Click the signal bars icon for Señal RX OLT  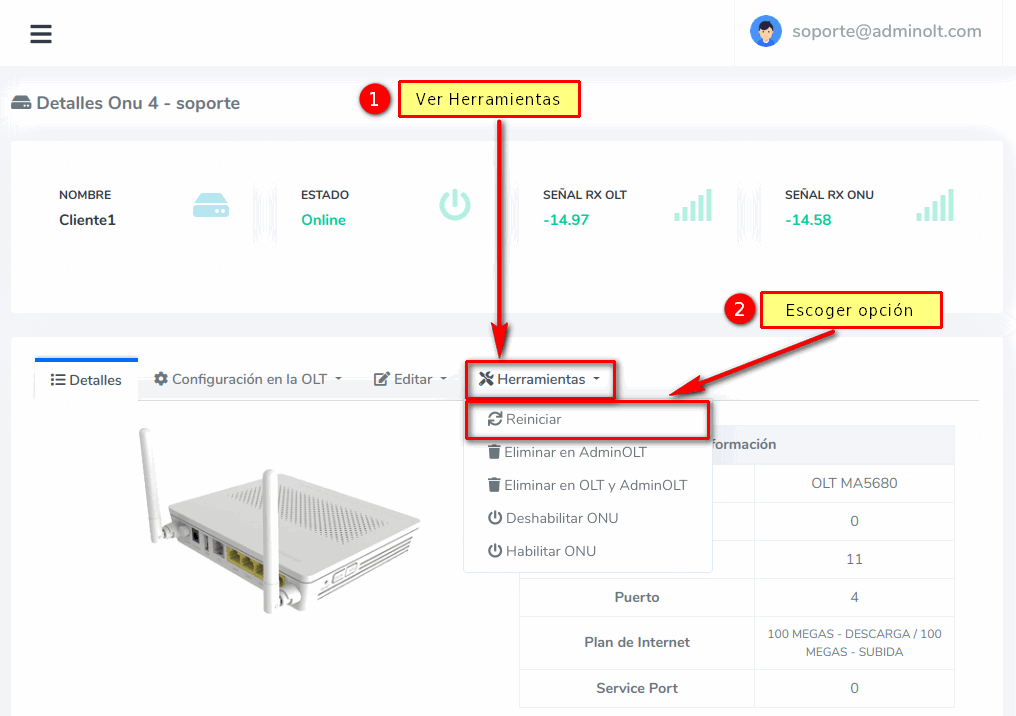point(693,206)
